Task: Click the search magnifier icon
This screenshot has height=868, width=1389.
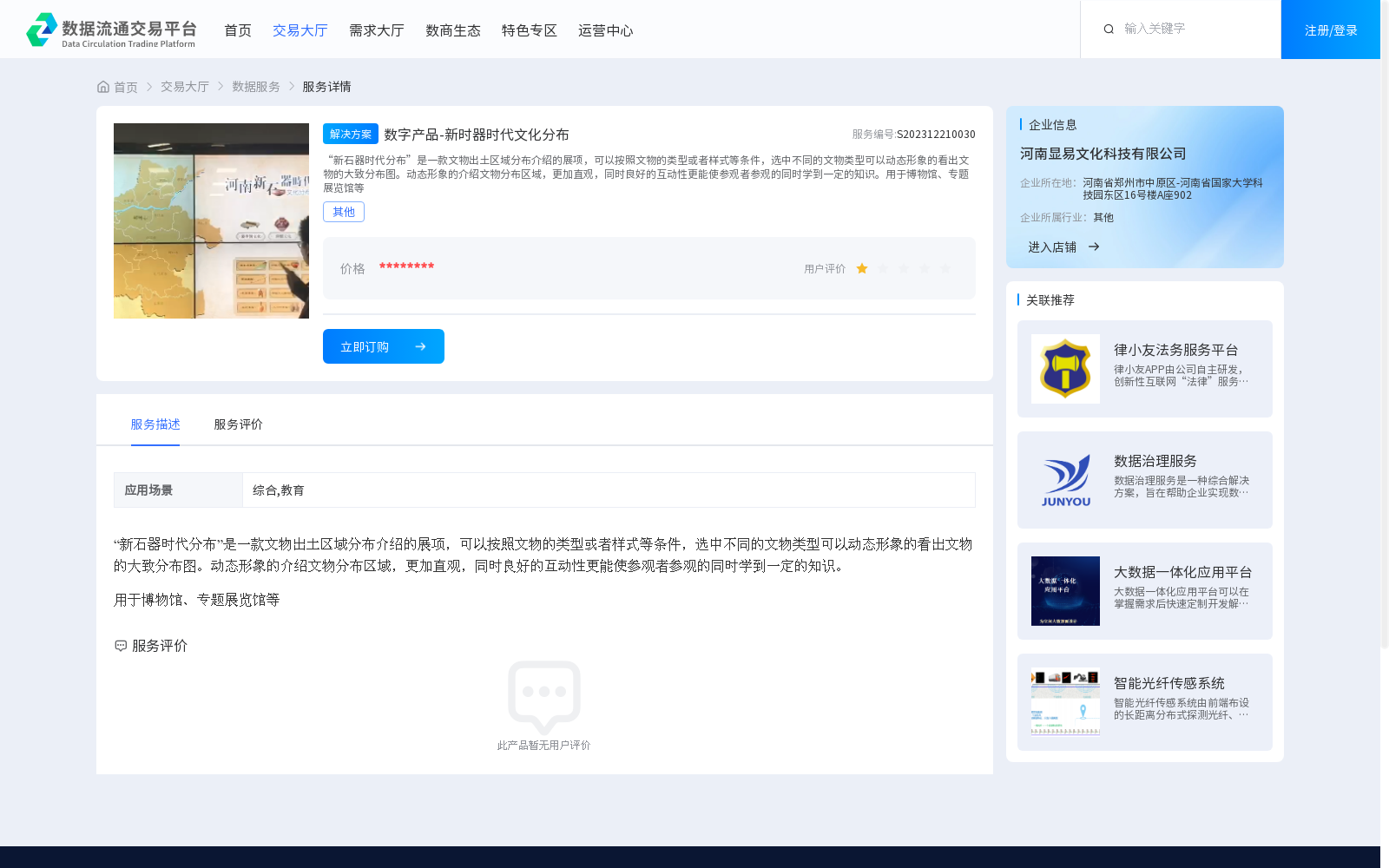Action: (1109, 30)
